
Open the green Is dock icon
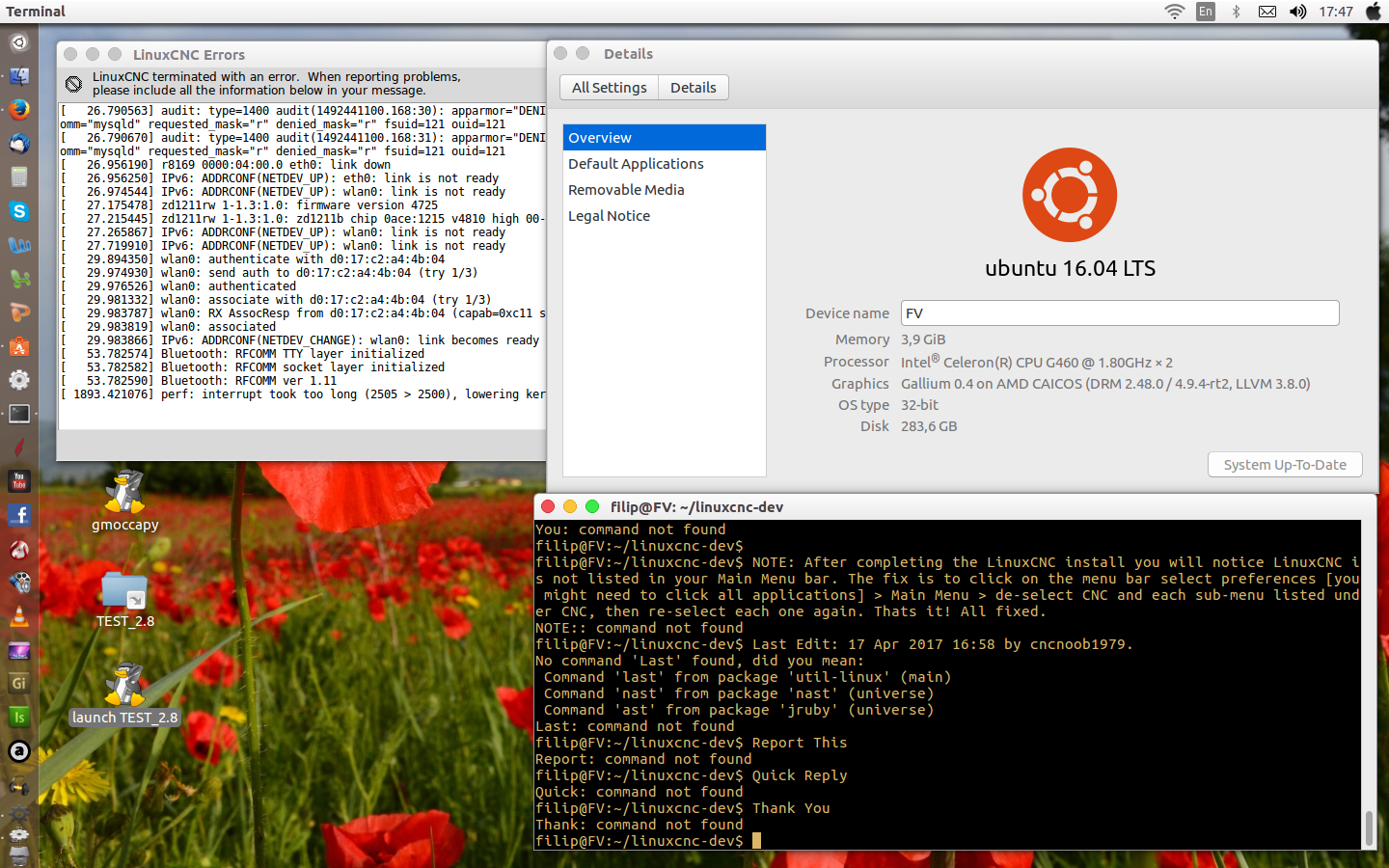point(19,718)
